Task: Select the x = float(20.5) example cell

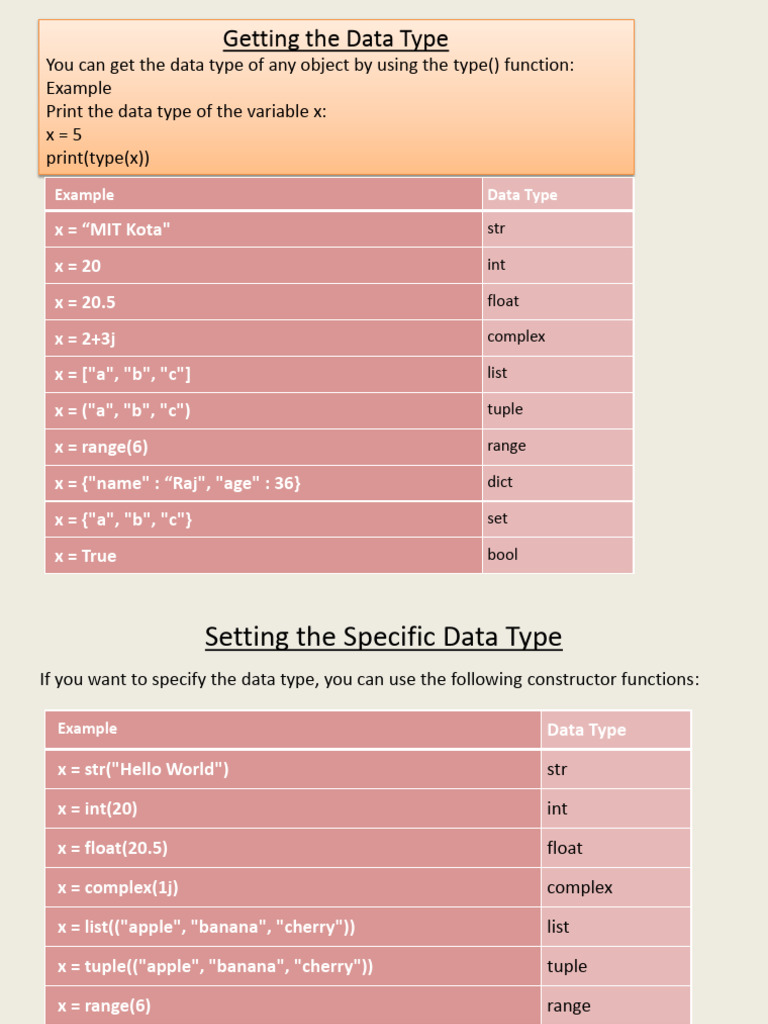Action: point(293,848)
